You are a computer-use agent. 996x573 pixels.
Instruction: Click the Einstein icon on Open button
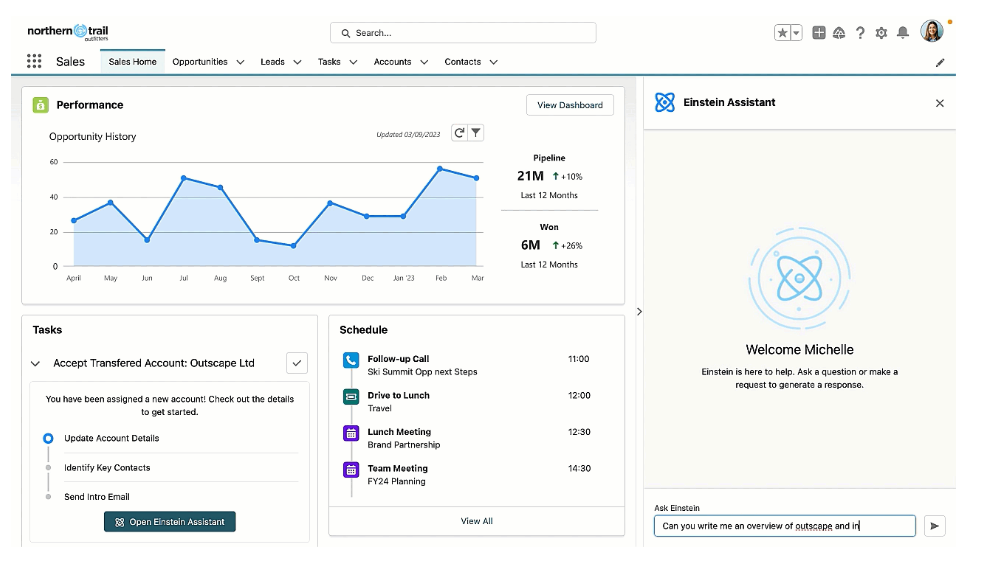pos(119,522)
